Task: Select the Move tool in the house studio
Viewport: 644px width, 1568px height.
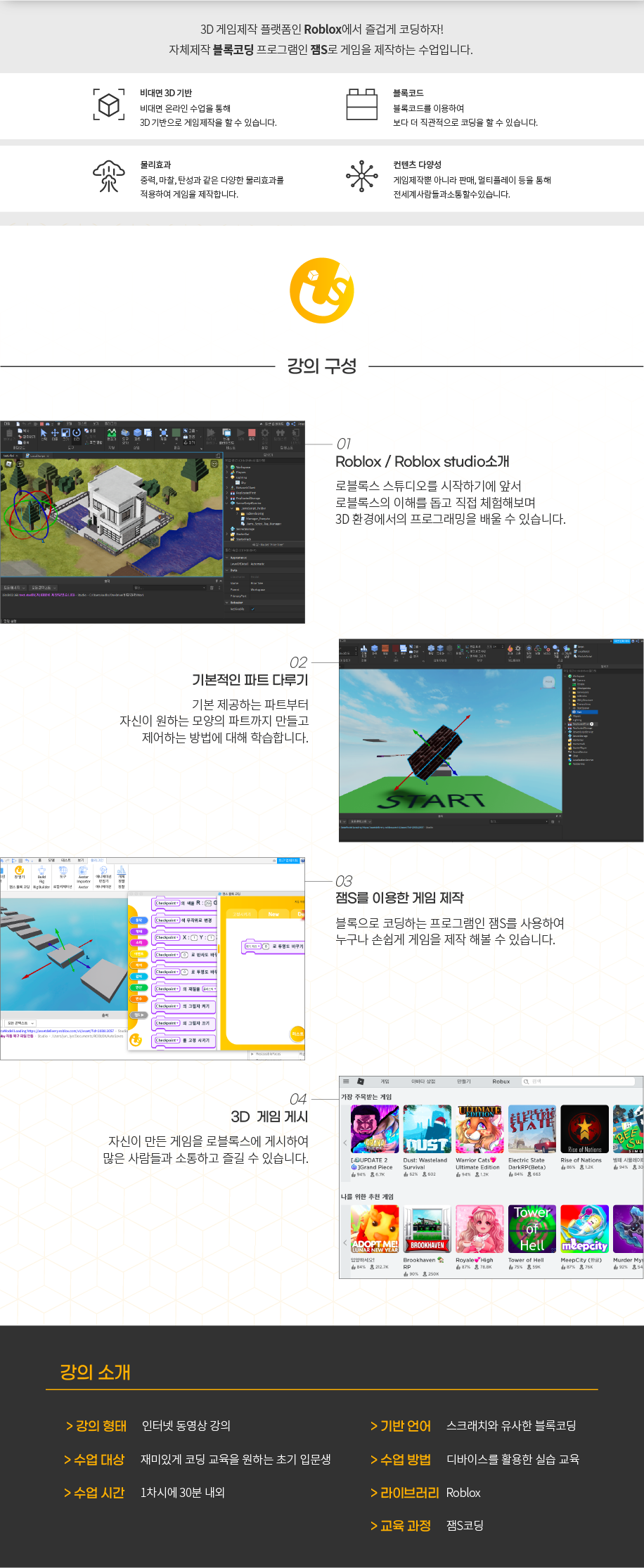Action: click(55, 434)
